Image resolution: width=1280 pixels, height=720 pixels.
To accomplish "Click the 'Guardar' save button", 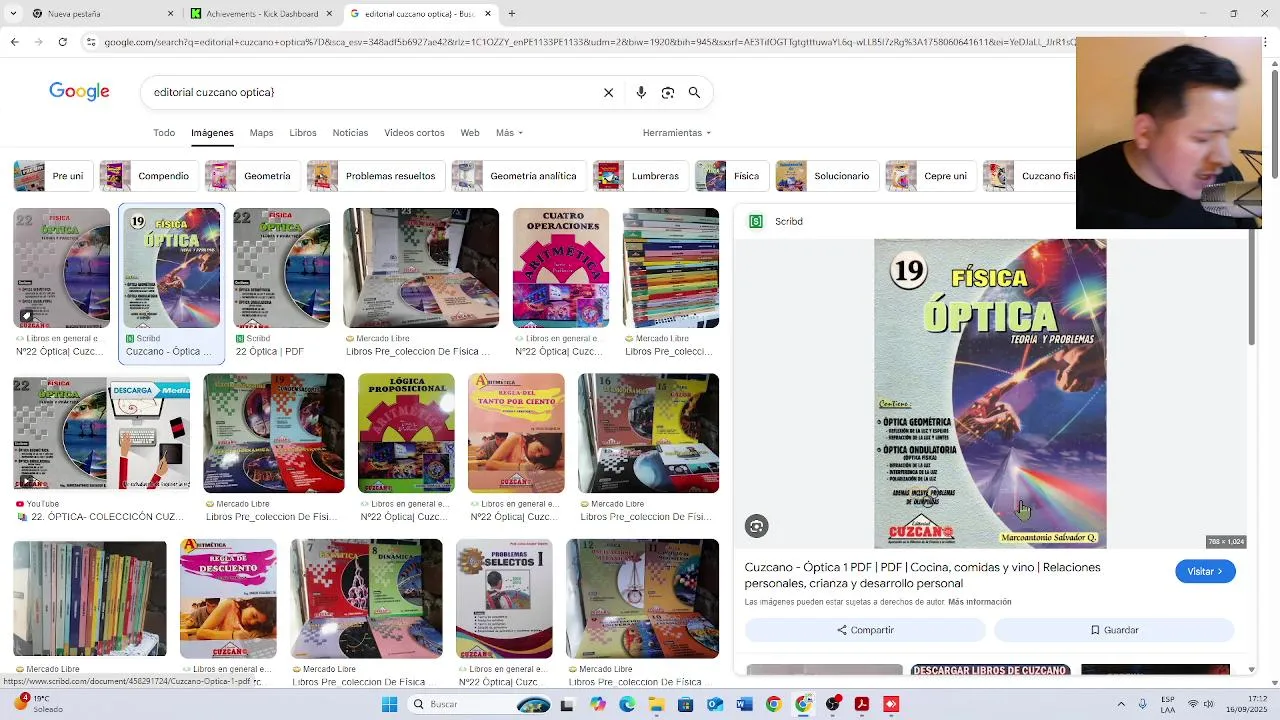I will coord(1114,630).
